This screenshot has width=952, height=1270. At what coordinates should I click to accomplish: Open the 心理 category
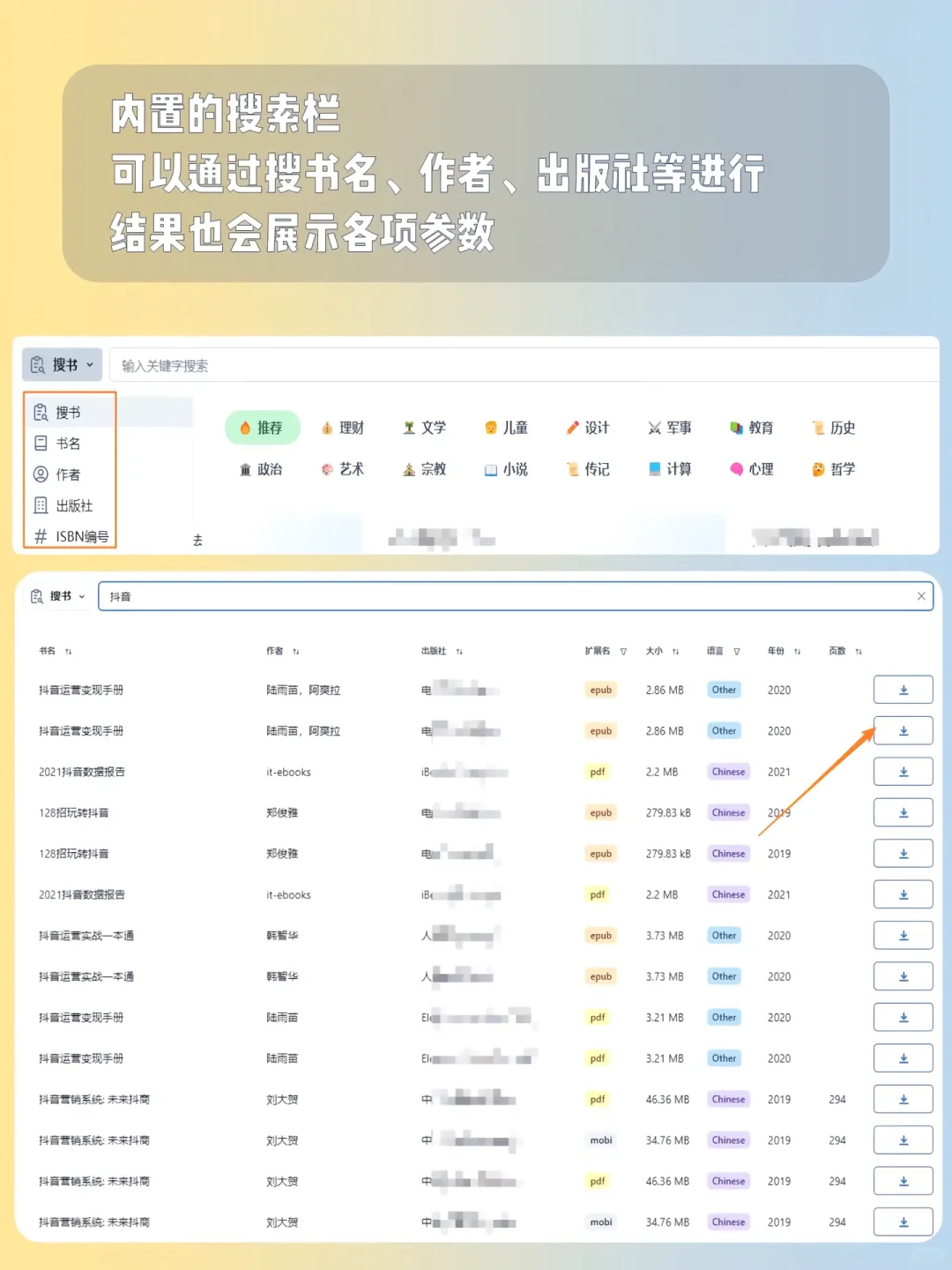point(752,469)
